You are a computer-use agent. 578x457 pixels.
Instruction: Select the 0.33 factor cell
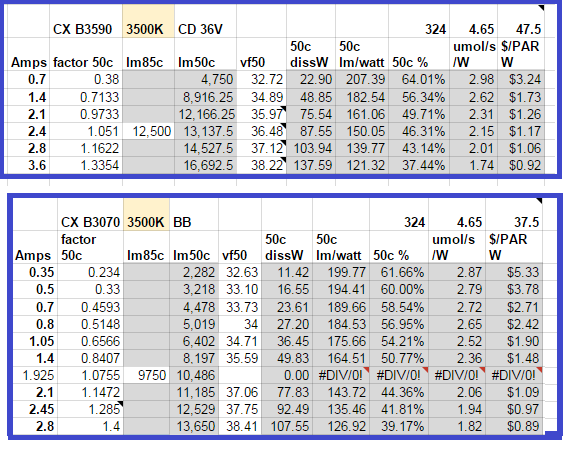[x=90, y=289]
